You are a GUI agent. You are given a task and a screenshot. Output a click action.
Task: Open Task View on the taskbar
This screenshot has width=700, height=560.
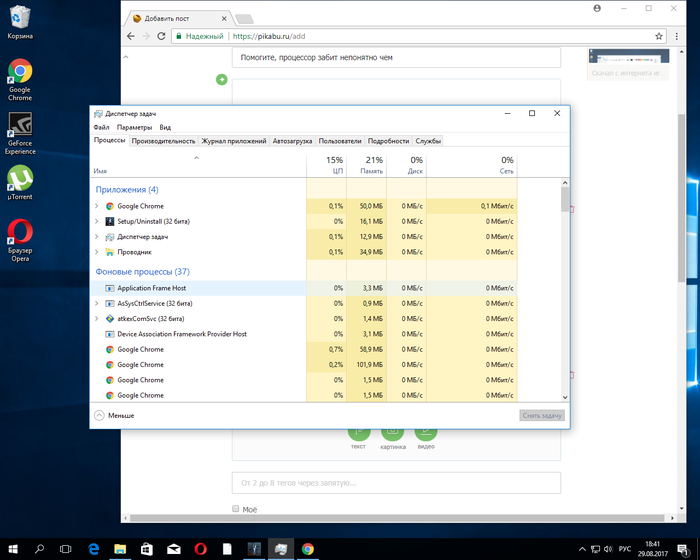[66, 549]
